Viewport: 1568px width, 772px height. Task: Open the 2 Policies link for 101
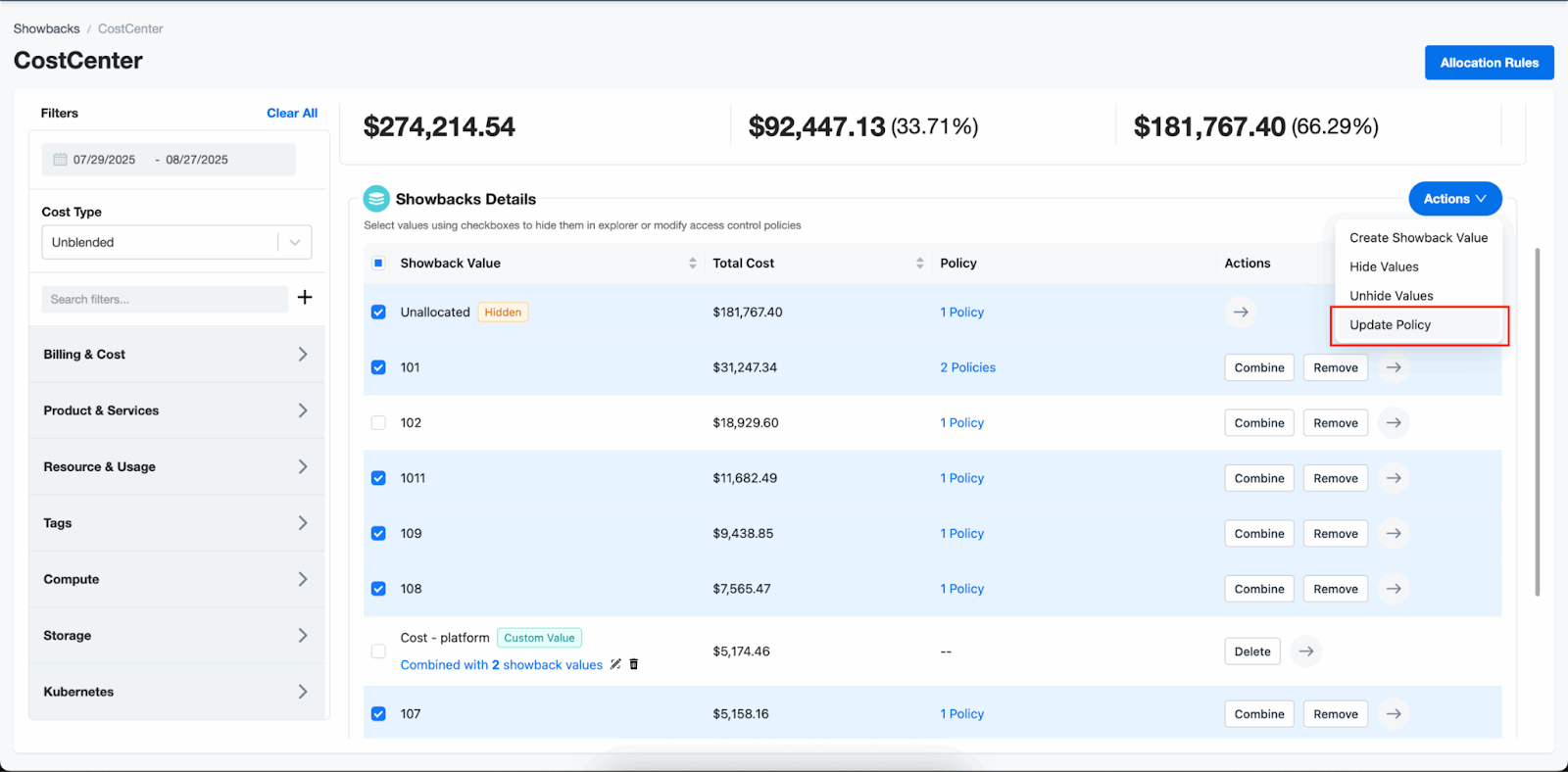pyautogui.click(x=967, y=367)
